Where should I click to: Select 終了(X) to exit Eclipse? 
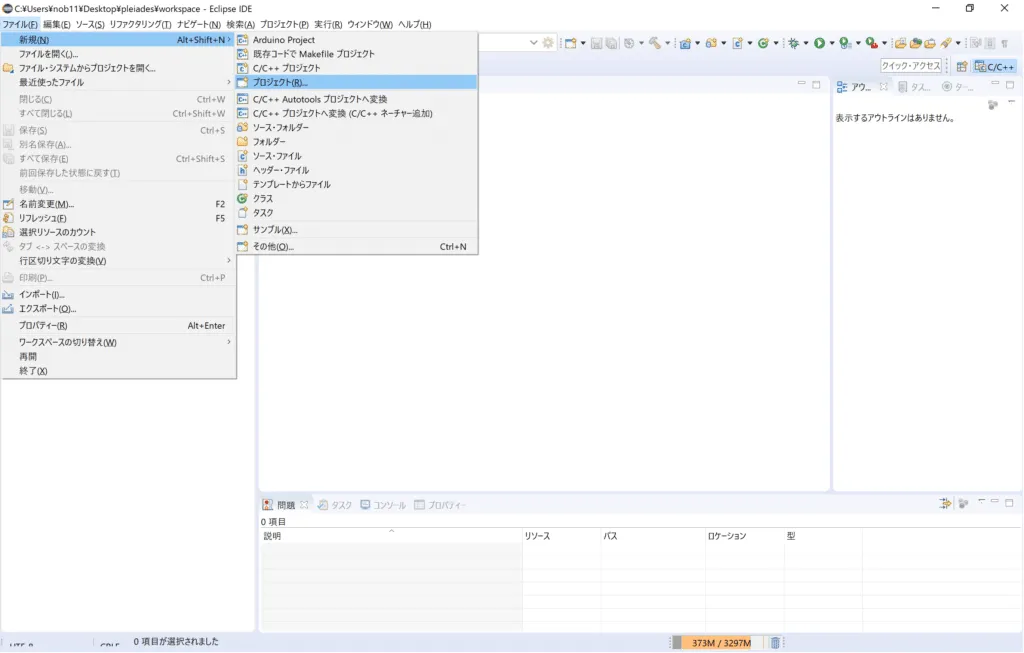point(118,371)
